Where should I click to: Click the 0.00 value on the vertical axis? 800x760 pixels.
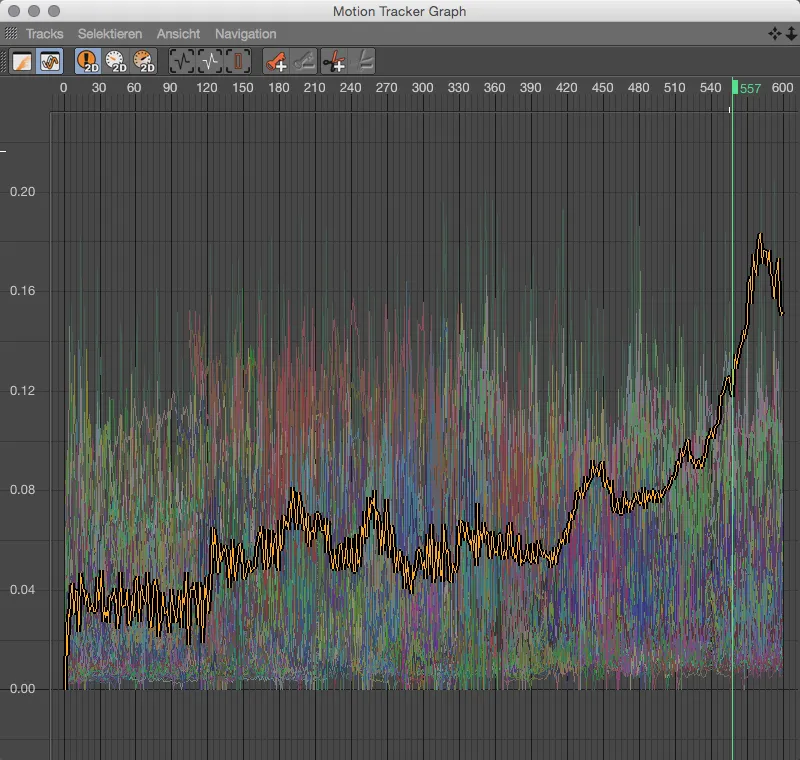tap(22, 689)
